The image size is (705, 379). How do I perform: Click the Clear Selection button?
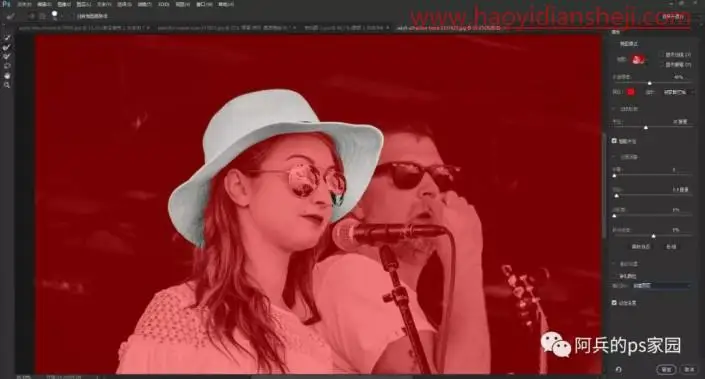(641, 246)
